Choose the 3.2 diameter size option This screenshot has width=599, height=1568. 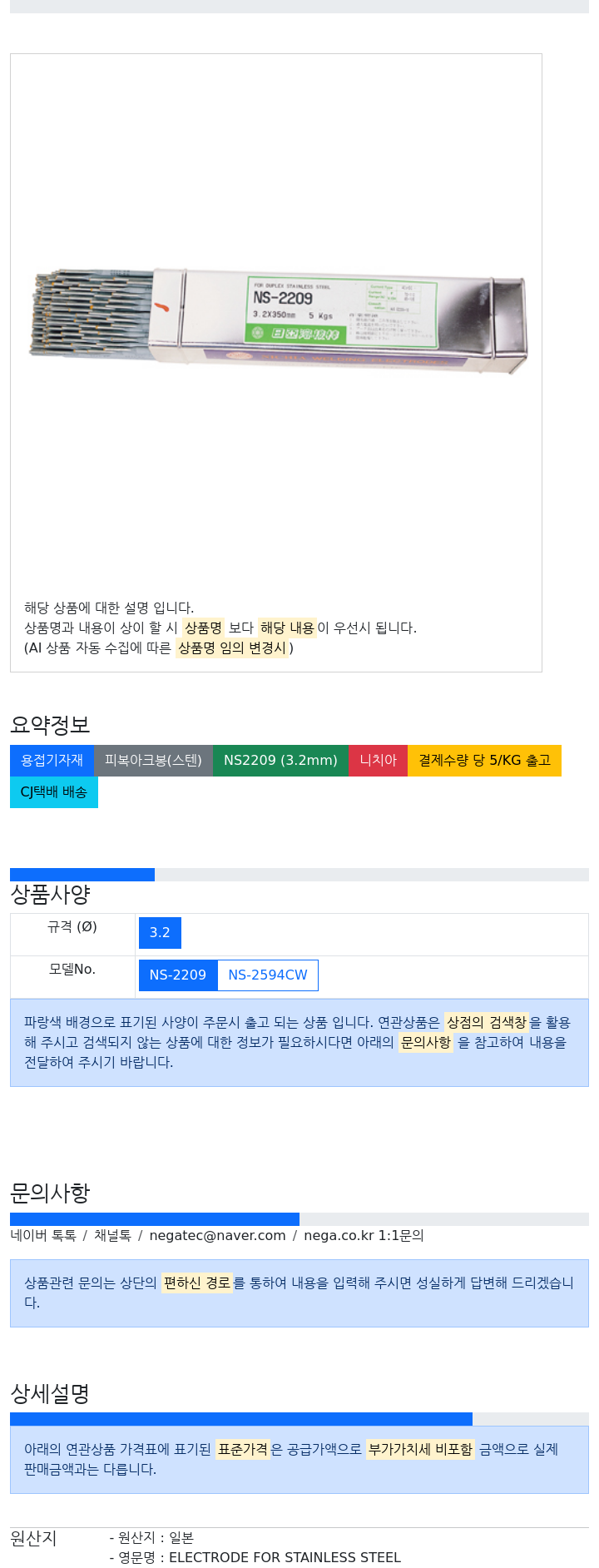coord(160,933)
